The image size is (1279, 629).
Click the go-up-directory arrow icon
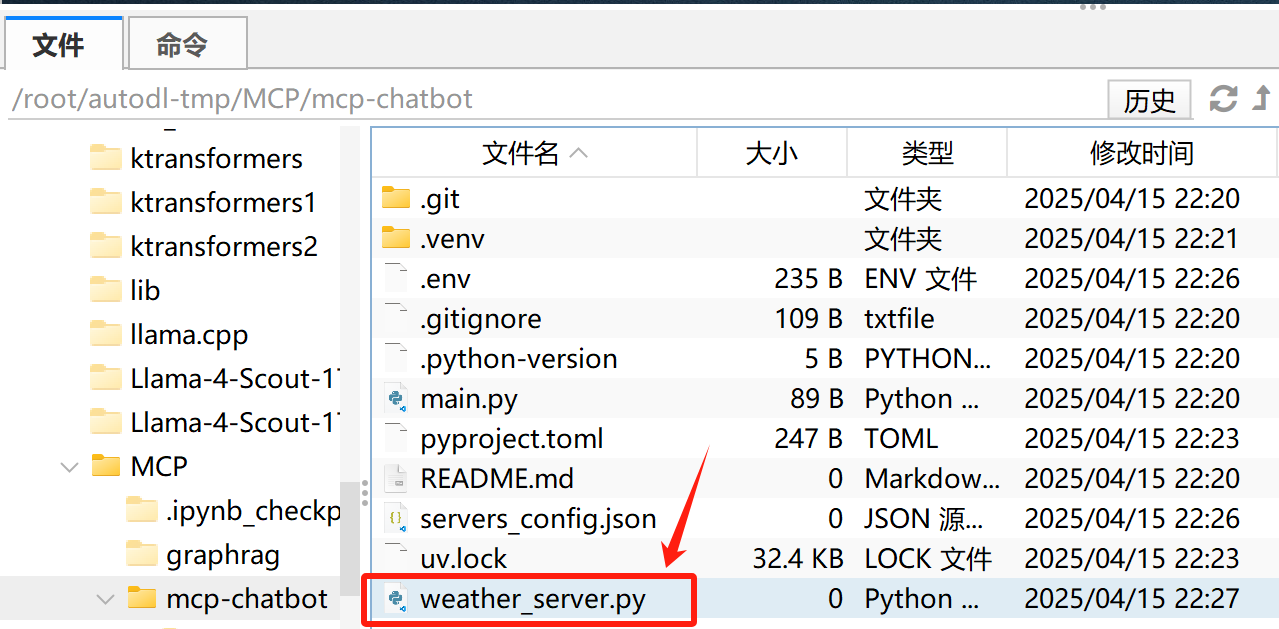(1262, 99)
